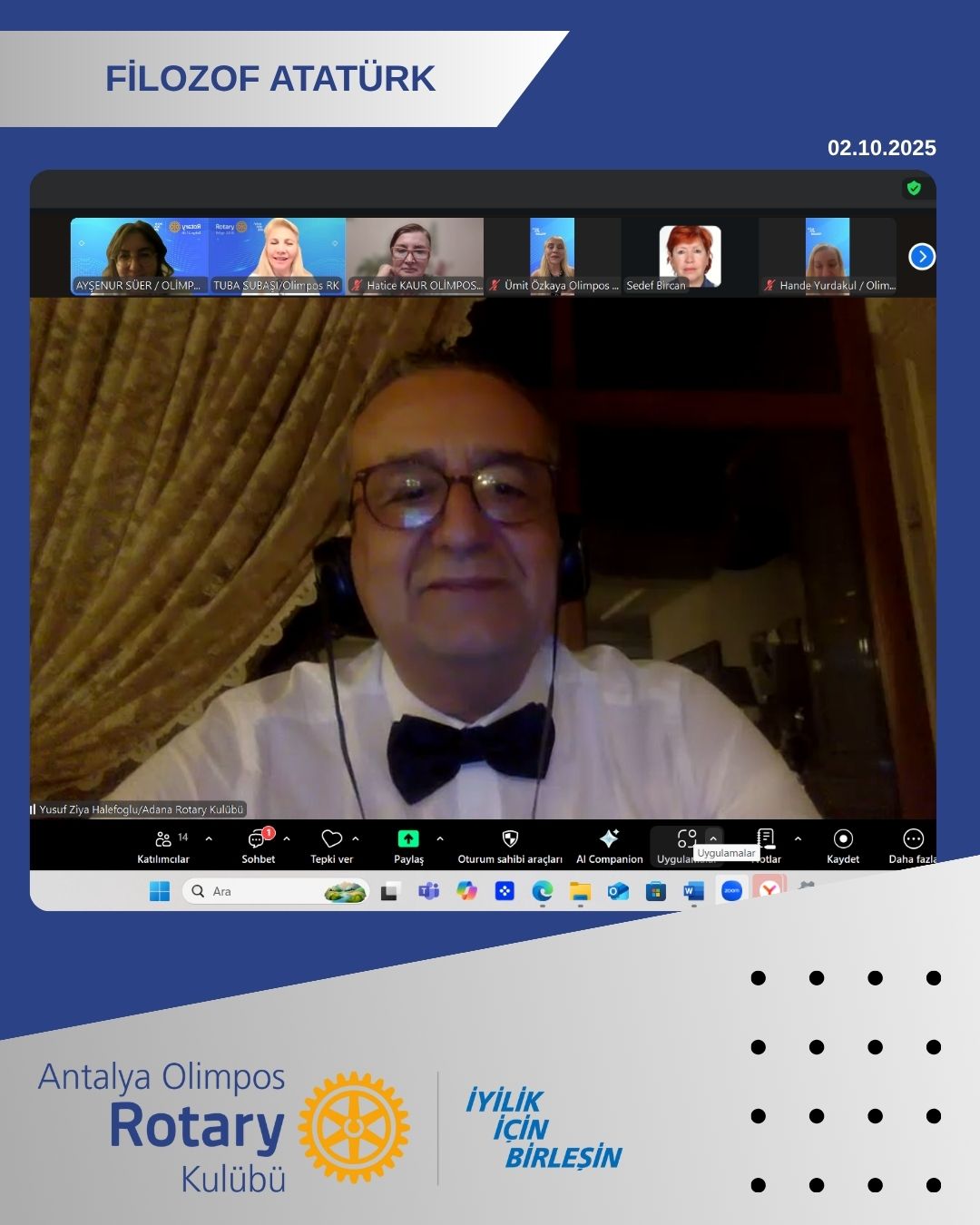Show next participants with the blue arrow

922,257
